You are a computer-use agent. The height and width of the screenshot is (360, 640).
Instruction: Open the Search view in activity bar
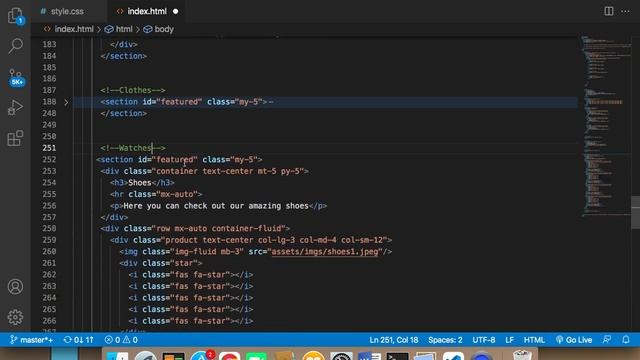(16, 46)
